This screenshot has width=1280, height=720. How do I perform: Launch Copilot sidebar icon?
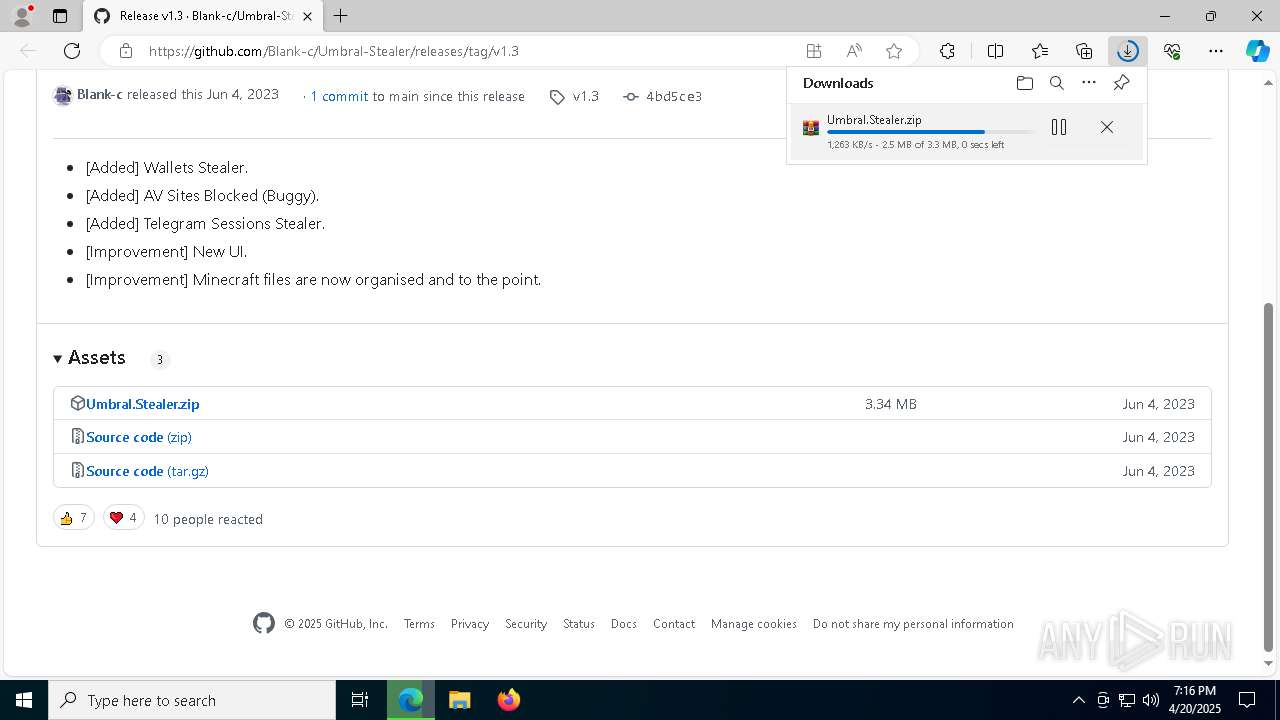click(x=1257, y=51)
